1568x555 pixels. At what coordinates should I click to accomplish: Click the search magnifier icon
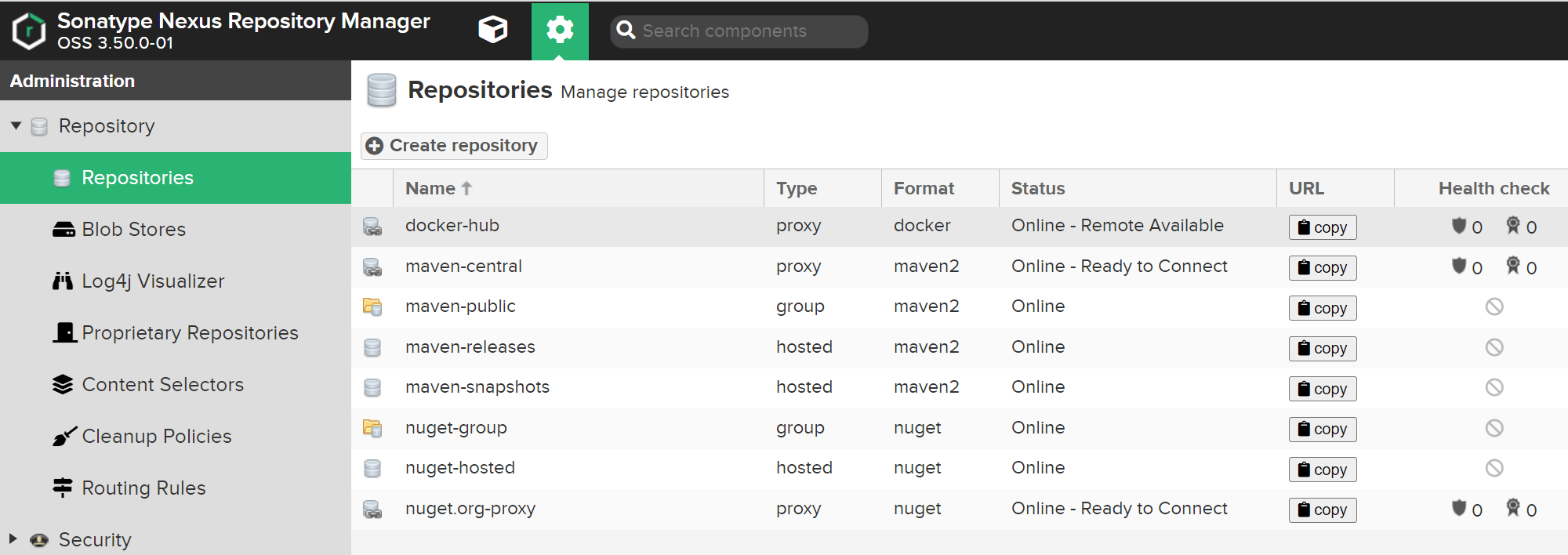click(x=626, y=31)
